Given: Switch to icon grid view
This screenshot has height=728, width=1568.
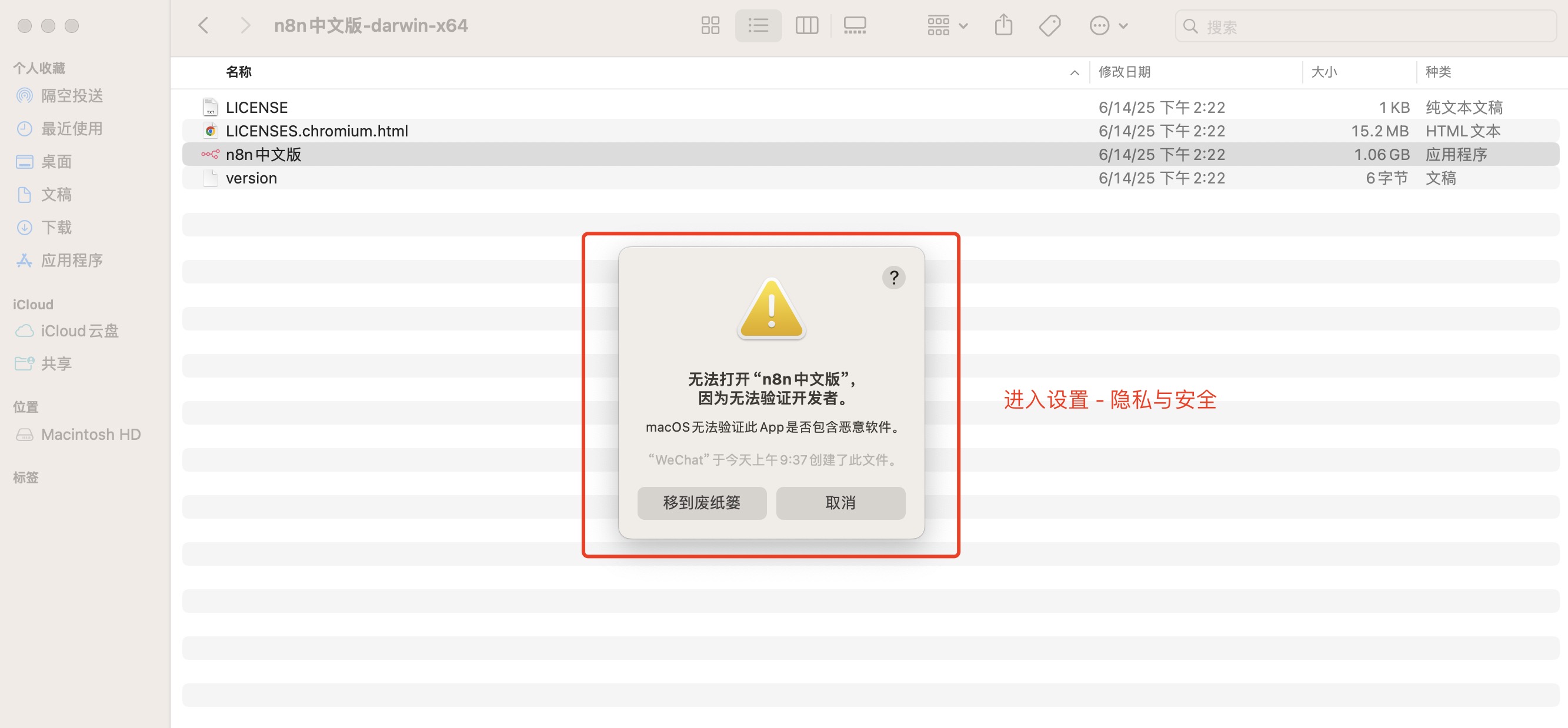Looking at the screenshot, I should pos(710,25).
